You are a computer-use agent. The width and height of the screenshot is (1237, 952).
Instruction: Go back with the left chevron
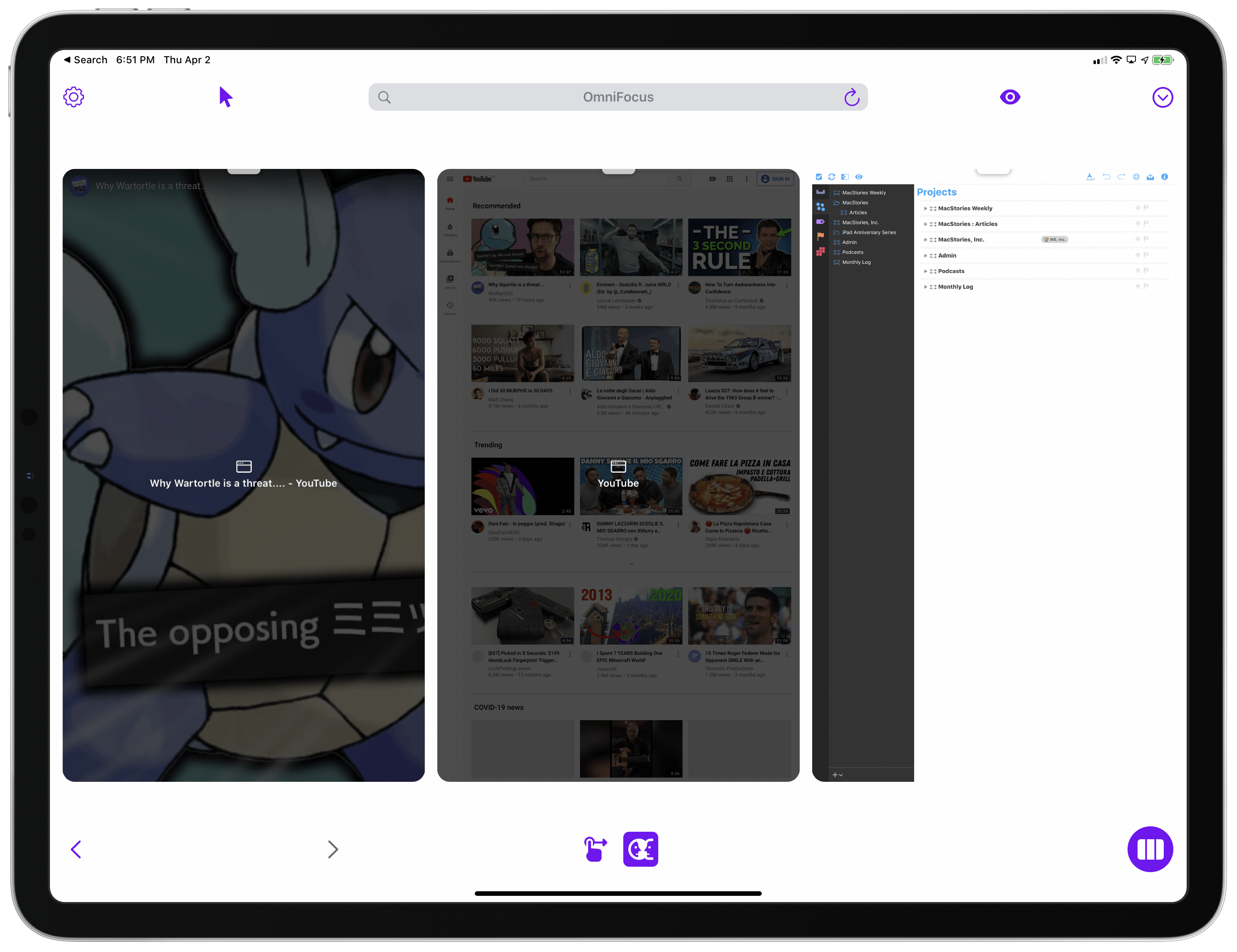[77, 849]
